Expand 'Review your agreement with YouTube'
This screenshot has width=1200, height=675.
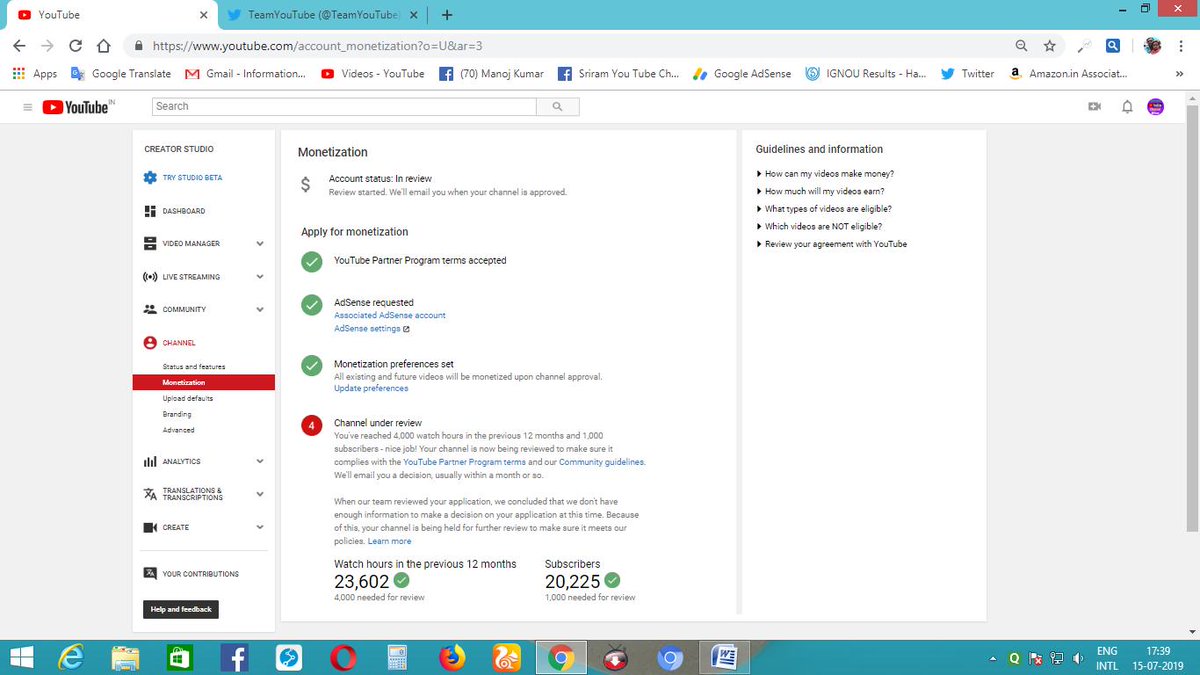(x=831, y=244)
